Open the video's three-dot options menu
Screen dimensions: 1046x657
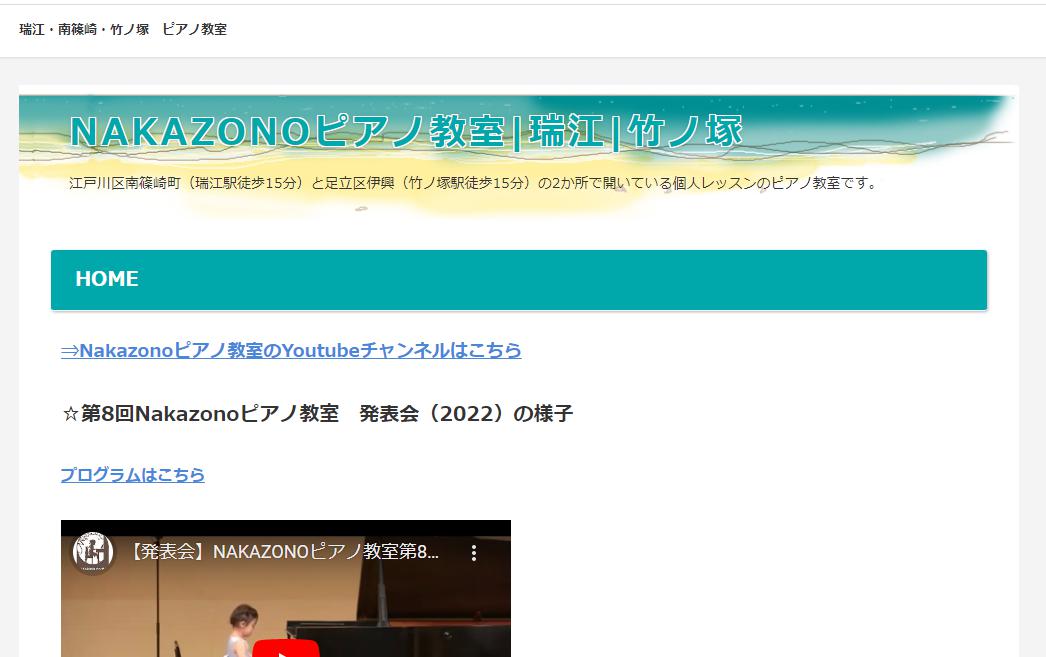(474, 553)
